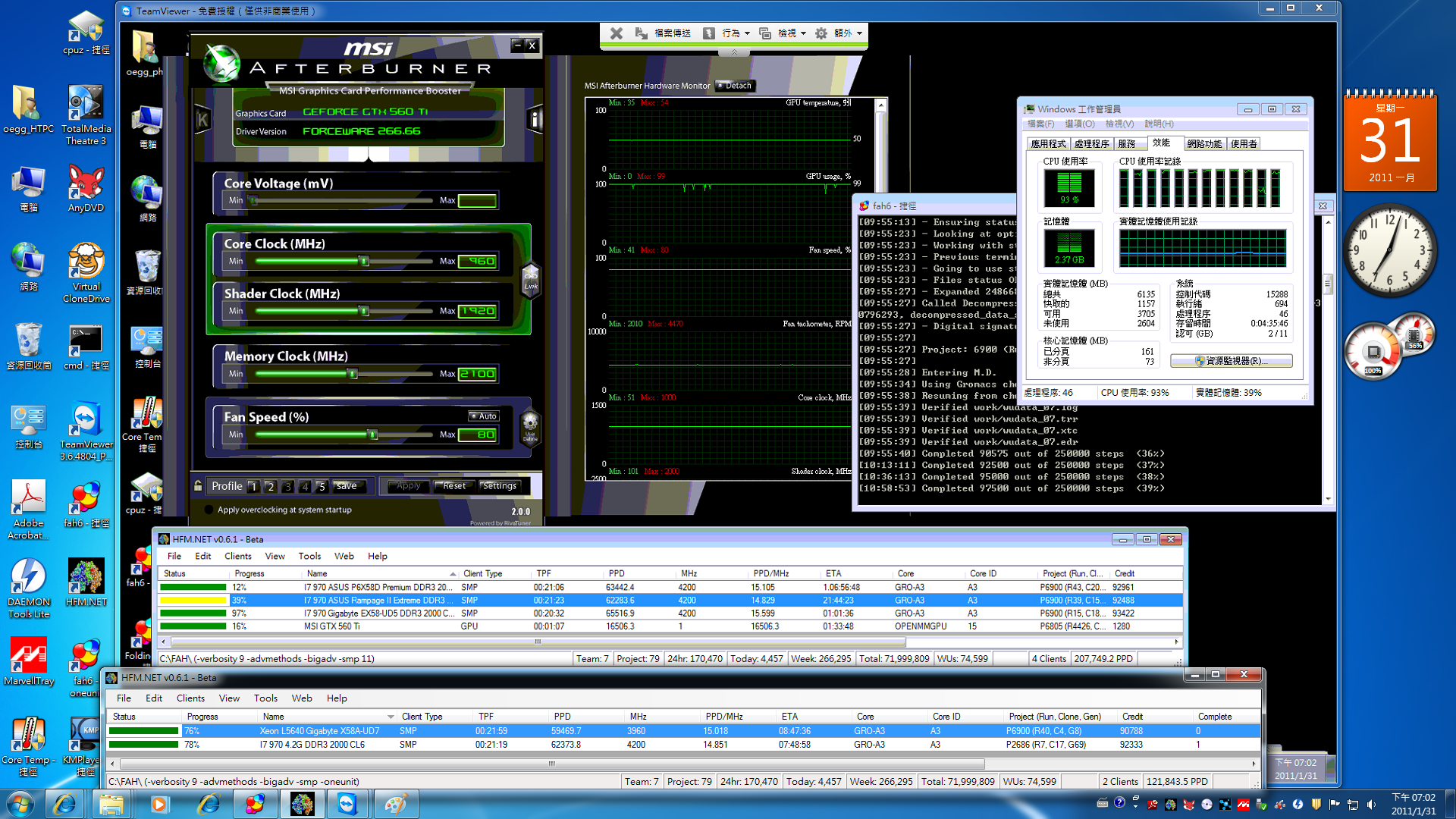1456x819 pixels.
Task: Select Afterburner profile slot 4
Action: (x=304, y=486)
